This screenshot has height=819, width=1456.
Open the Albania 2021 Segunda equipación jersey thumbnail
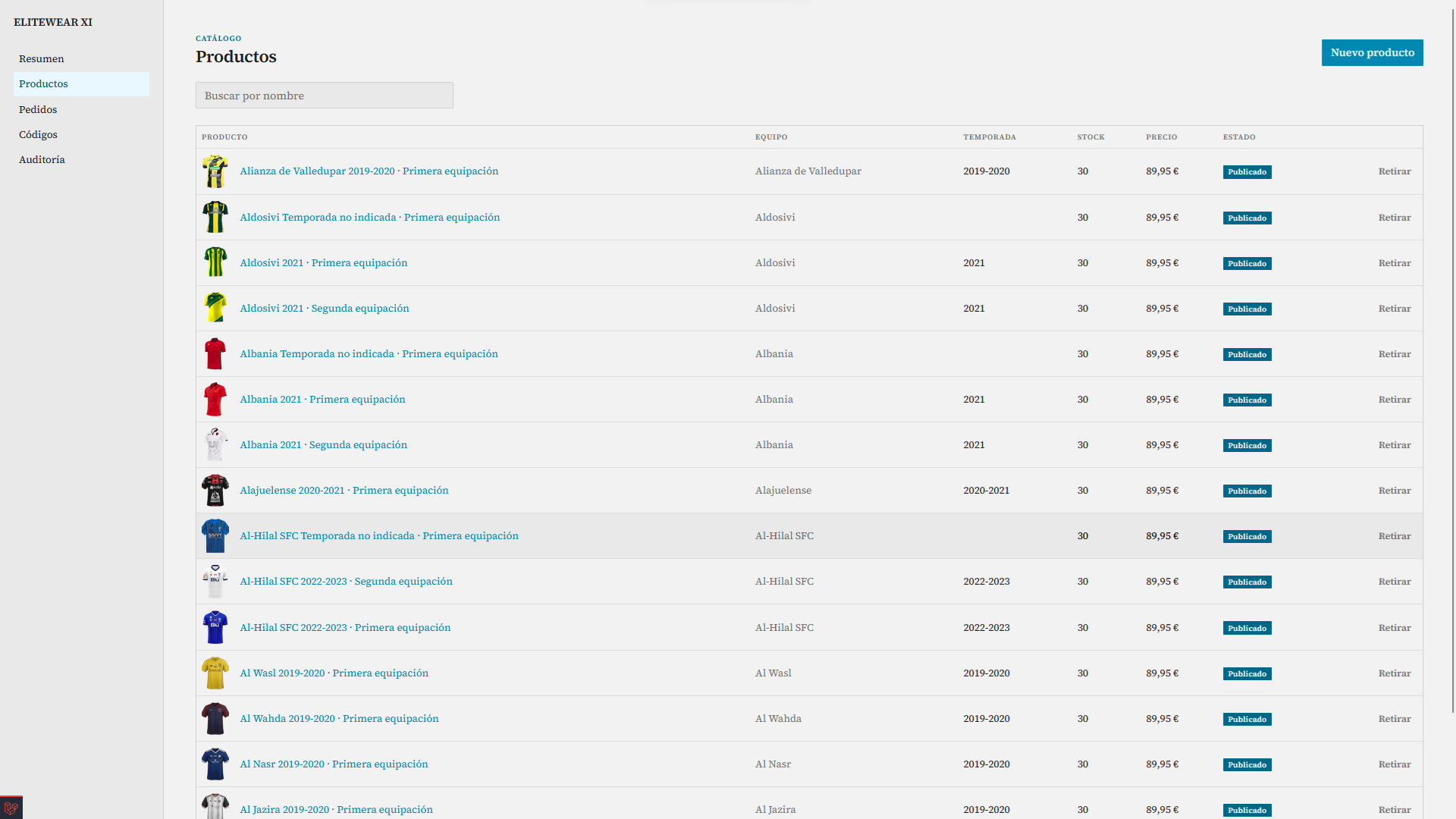click(215, 444)
